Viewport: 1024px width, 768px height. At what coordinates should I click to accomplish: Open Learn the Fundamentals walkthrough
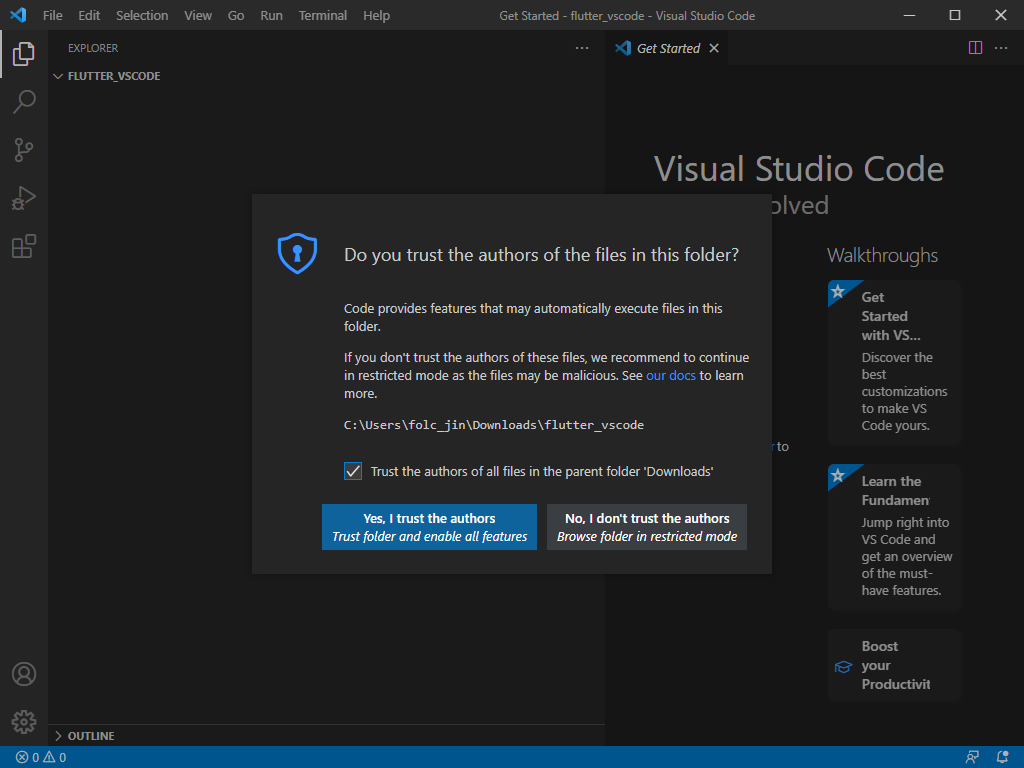point(895,537)
